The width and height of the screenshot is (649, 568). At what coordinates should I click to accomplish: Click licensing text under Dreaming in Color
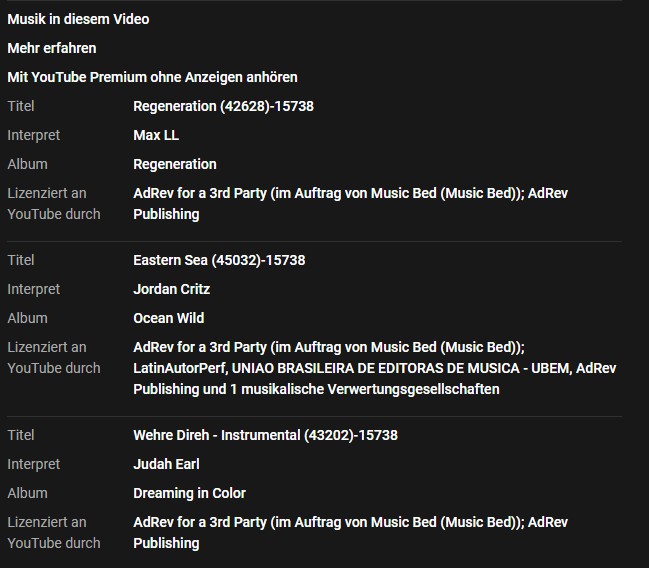(x=350, y=532)
